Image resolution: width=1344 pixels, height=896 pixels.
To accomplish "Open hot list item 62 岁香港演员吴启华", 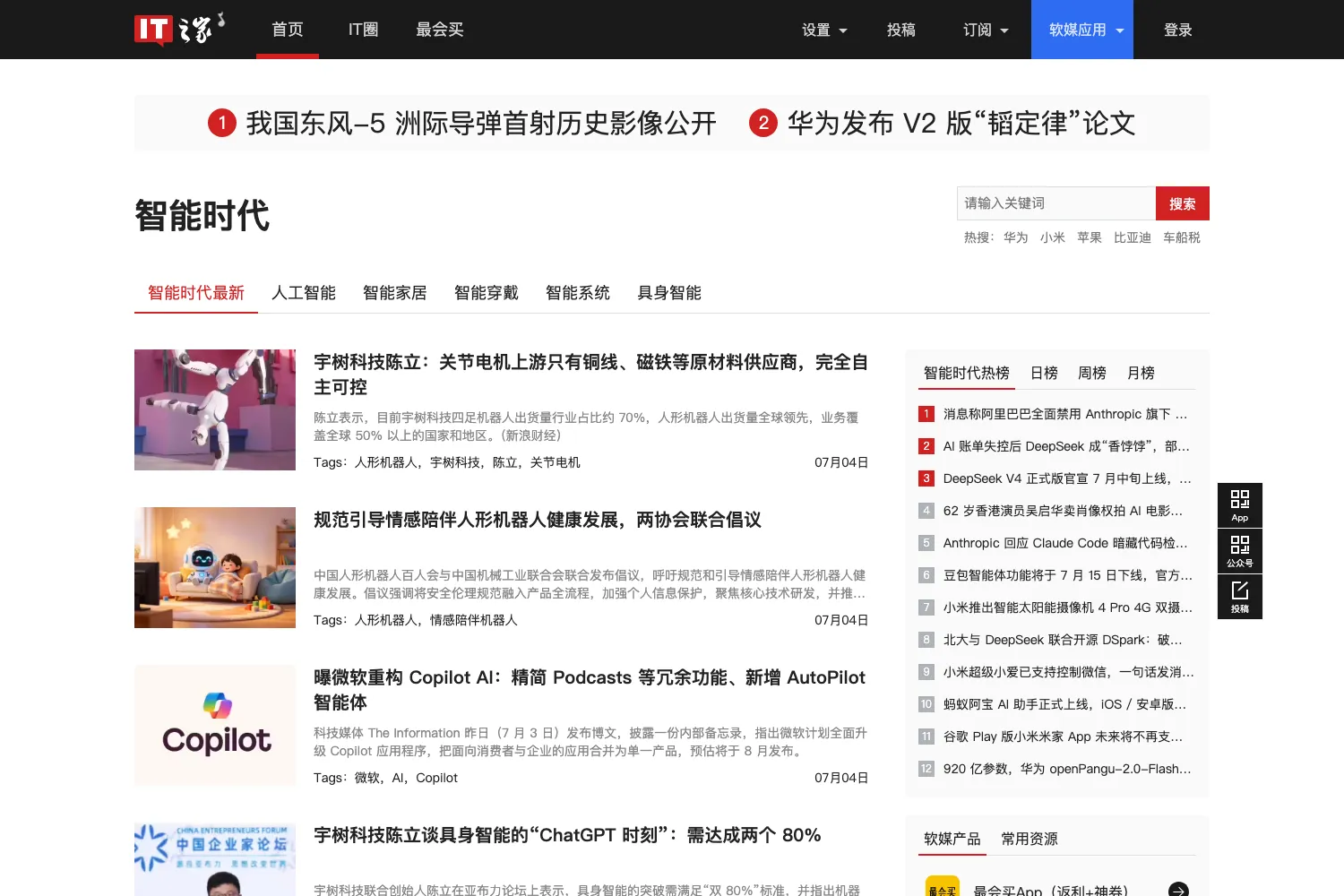I will [x=1063, y=511].
